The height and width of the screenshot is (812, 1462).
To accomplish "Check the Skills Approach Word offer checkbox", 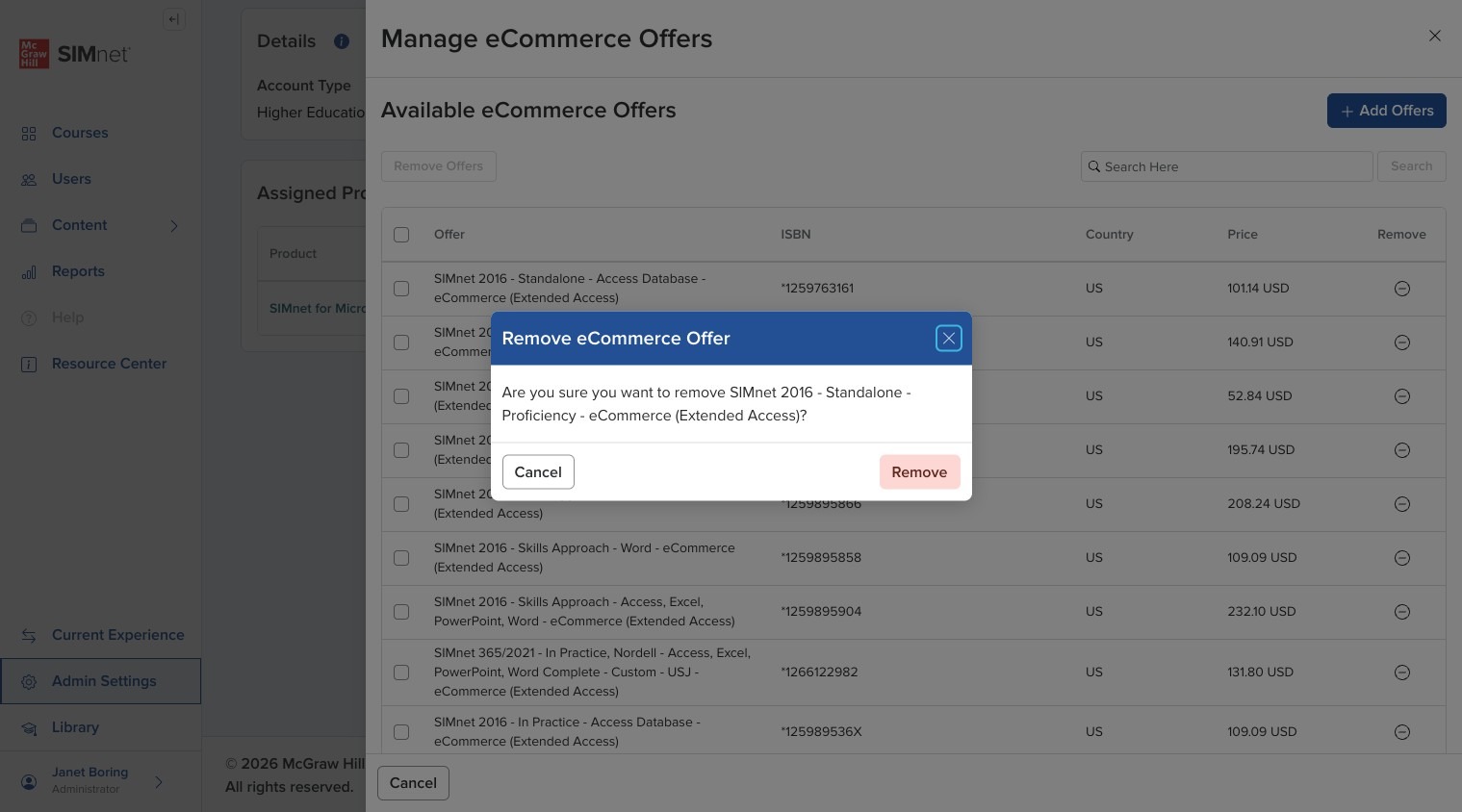I will tap(401, 558).
